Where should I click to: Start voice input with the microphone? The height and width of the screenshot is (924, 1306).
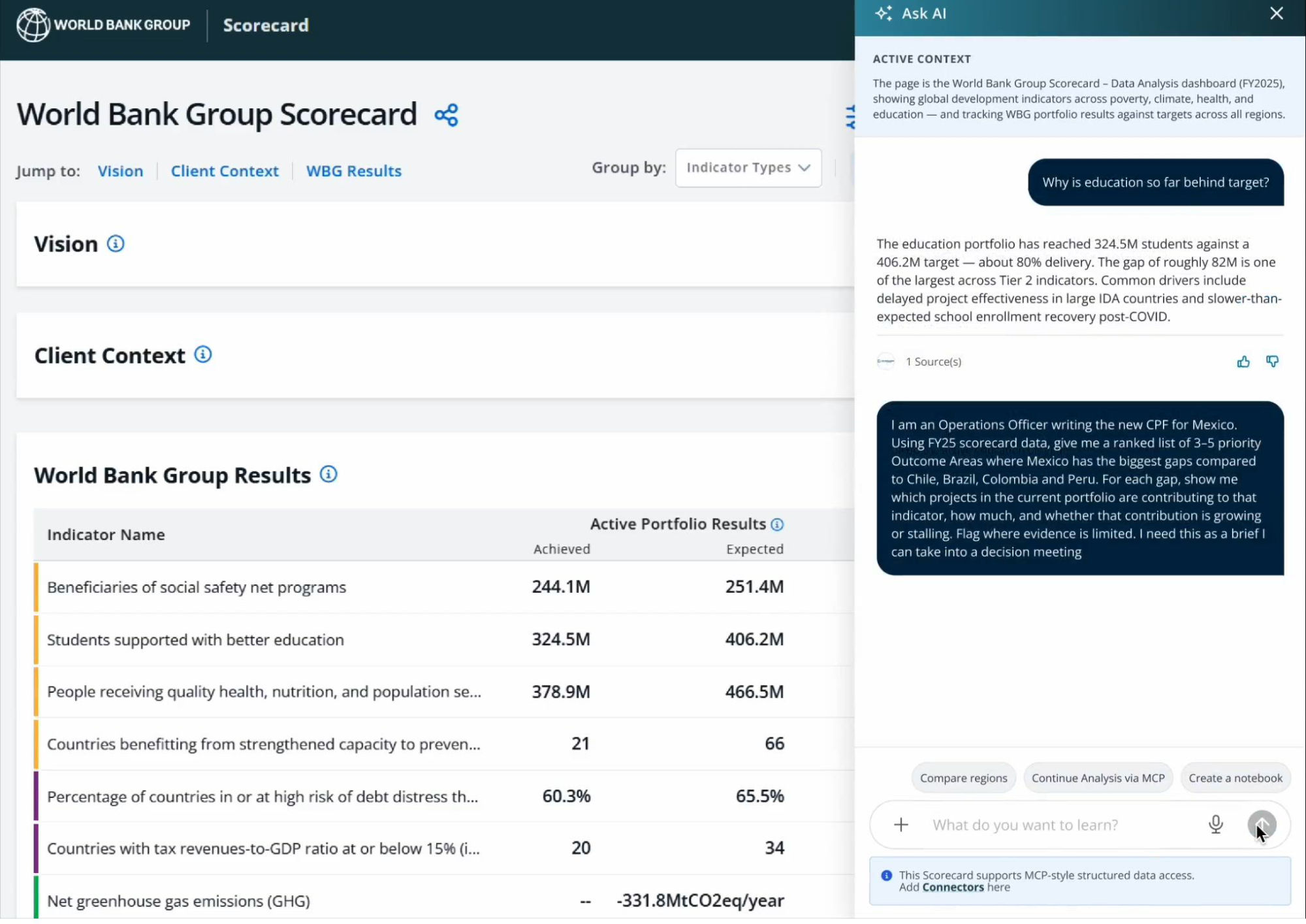click(1216, 825)
